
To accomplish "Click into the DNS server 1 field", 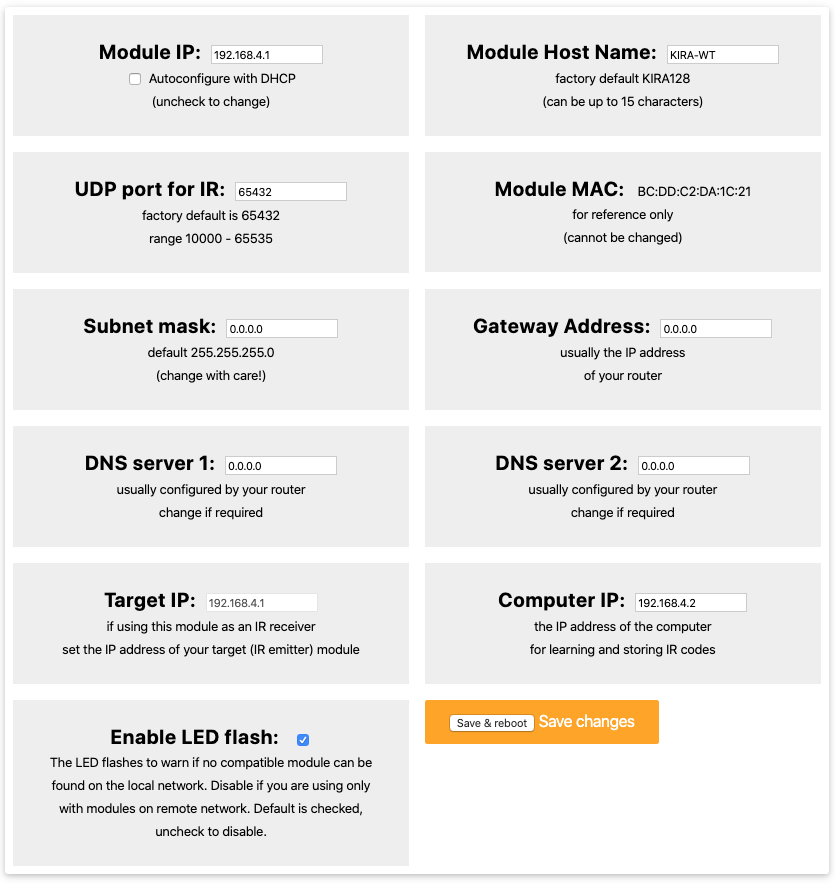I will pyautogui.click(x=281, y=465).
